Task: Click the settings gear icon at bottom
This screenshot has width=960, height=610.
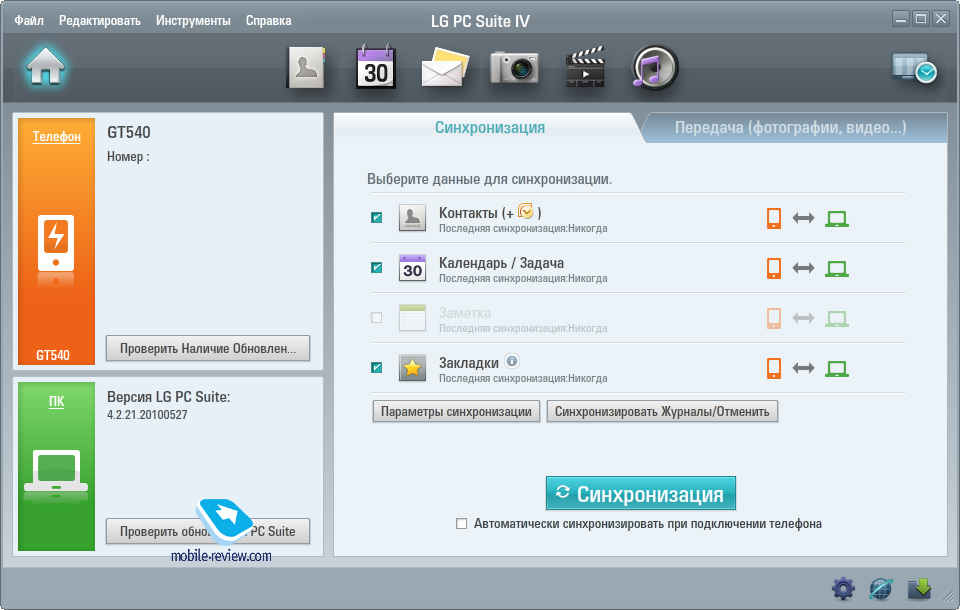Action: coord(843,589)
